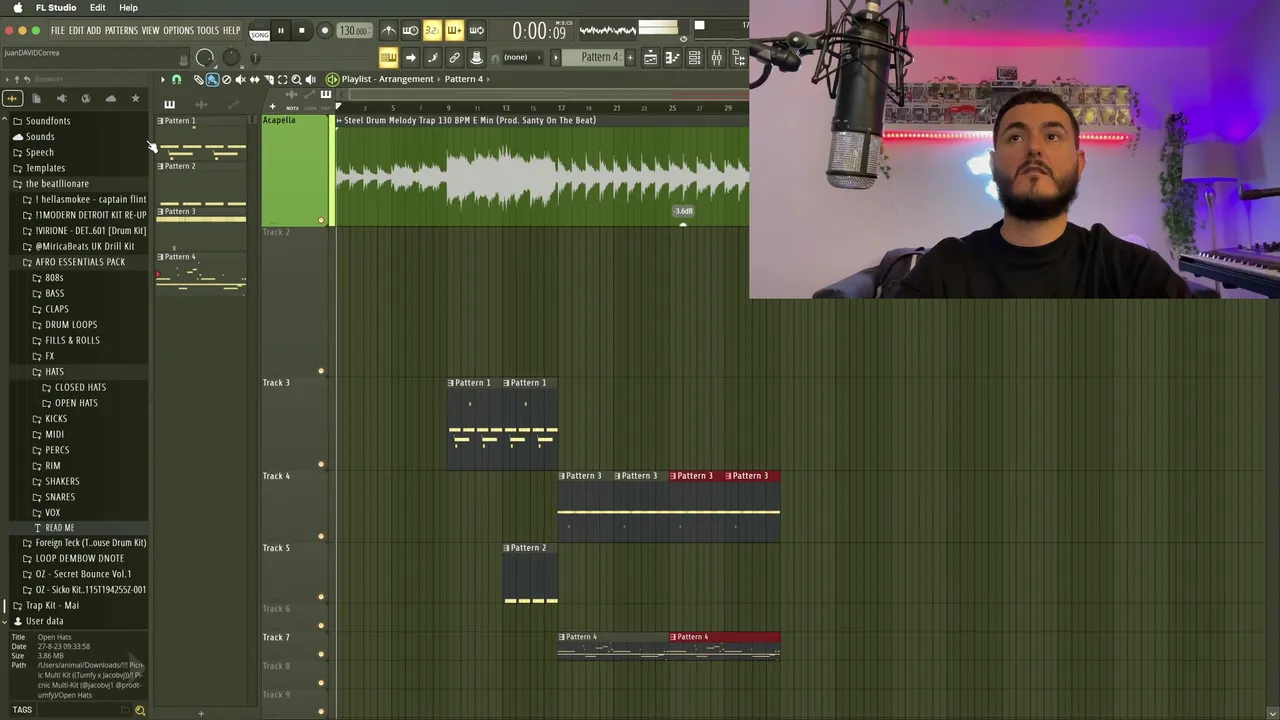
Task: Toggle the link (multilink controllers) icon
Action: click(454, 57)
